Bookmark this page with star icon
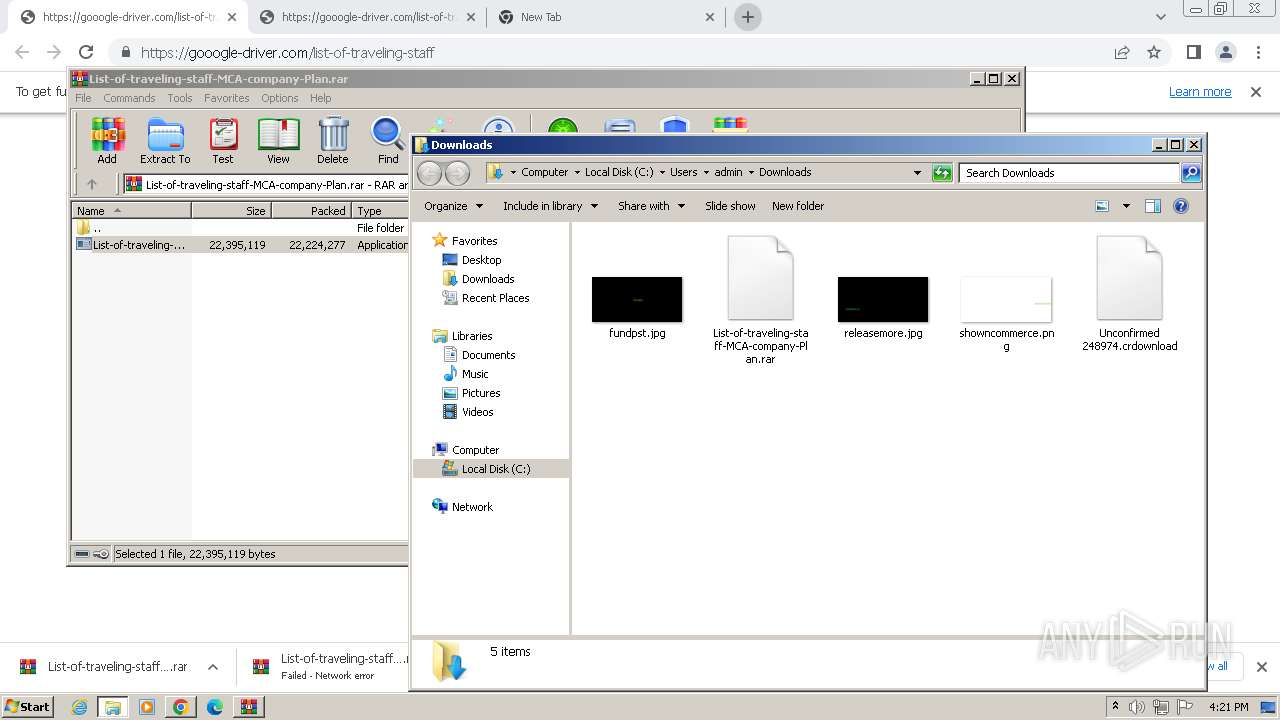 click(1154, 52)
